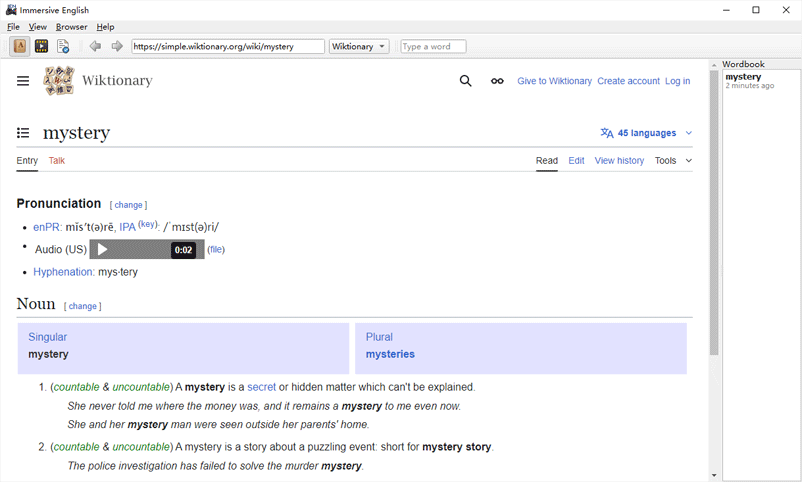Click change next to Pronunciation

(x=128, y=205)
